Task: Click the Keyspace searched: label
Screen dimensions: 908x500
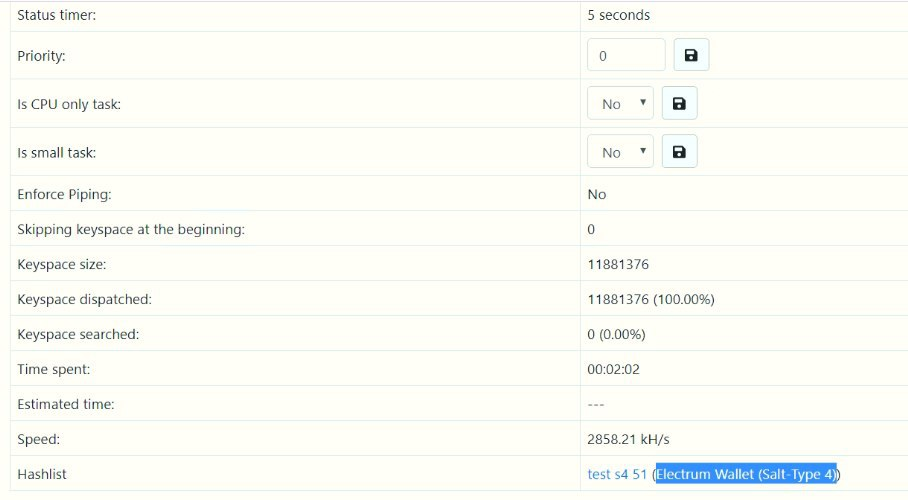Action: point(78,334)
